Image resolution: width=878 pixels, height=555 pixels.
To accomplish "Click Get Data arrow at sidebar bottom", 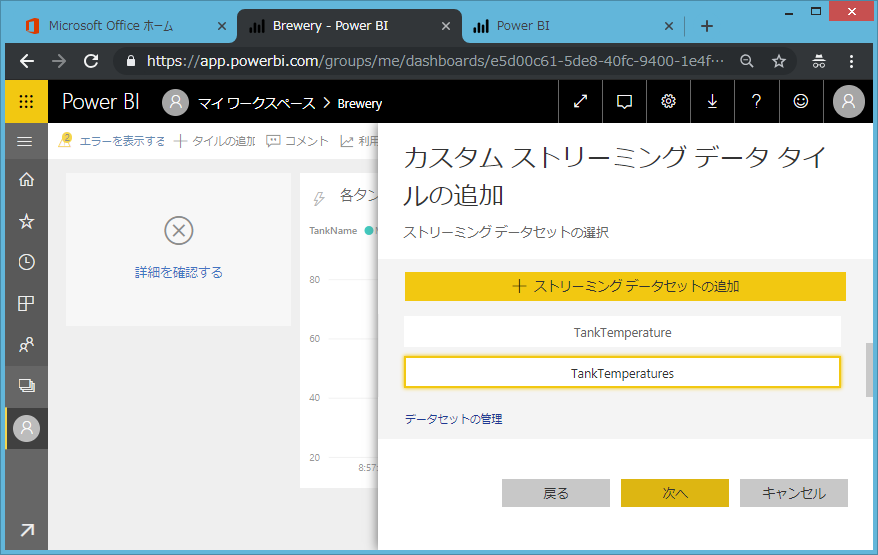I will 26,529.
